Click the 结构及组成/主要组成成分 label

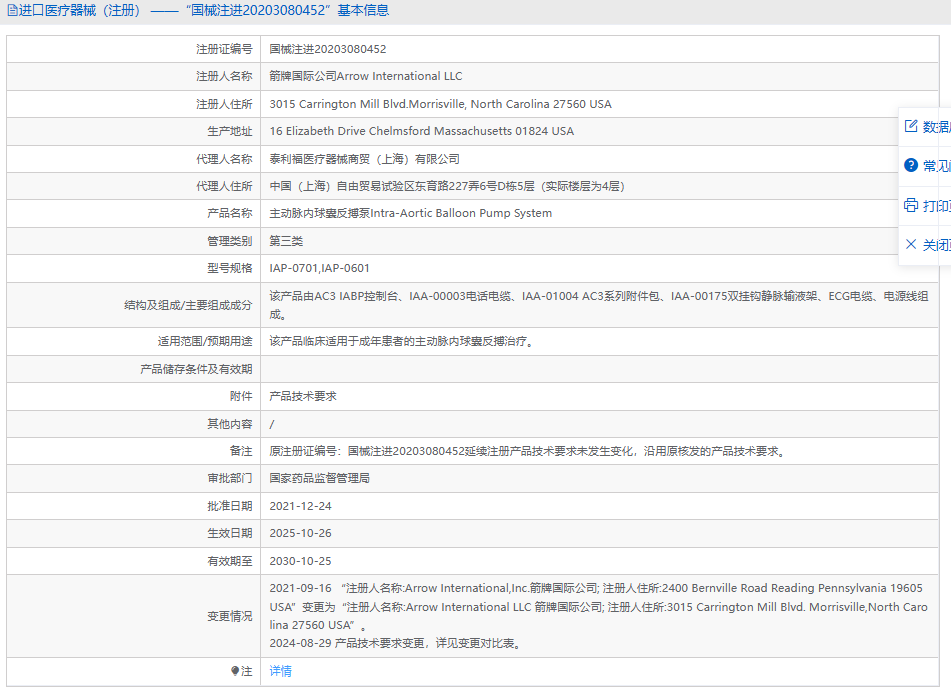188,305
